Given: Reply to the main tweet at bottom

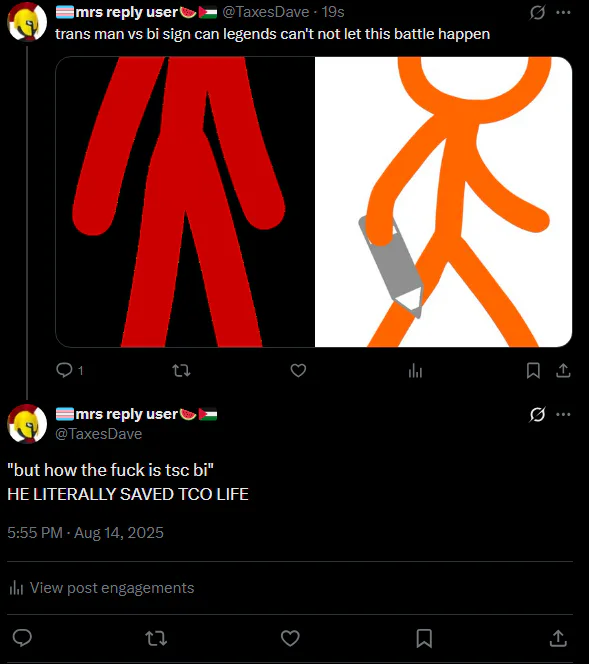Looking at the screenshot, I should click(x=22, y=638).
